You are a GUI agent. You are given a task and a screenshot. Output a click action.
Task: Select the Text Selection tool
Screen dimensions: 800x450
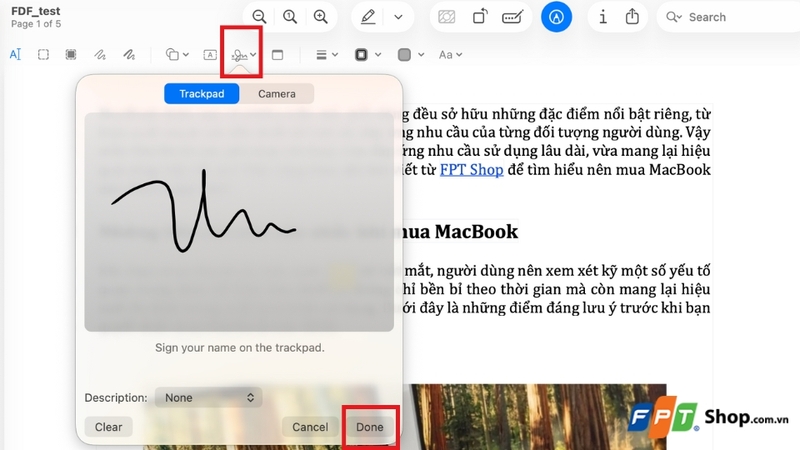(15, 54)
